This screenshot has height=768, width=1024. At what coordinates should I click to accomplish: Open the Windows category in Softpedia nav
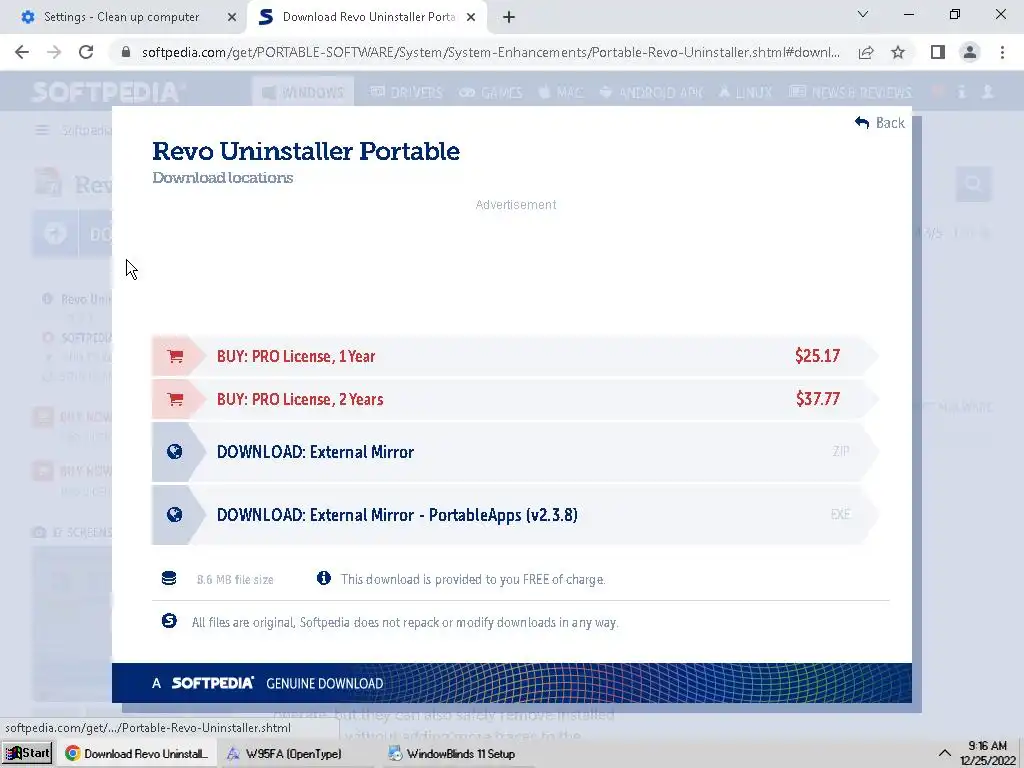click(x=303, y=92)
